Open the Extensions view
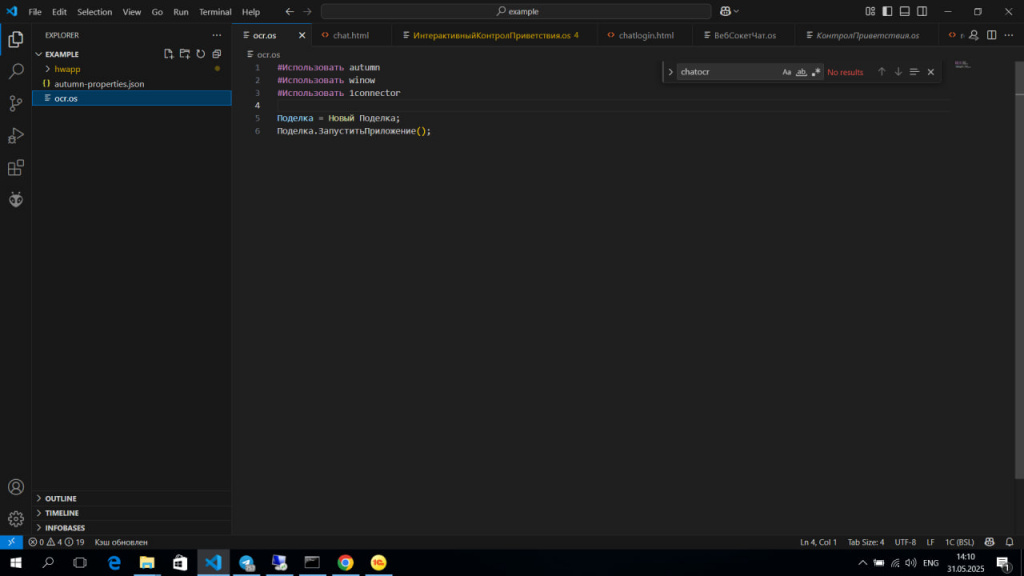 tap(16, 168)
